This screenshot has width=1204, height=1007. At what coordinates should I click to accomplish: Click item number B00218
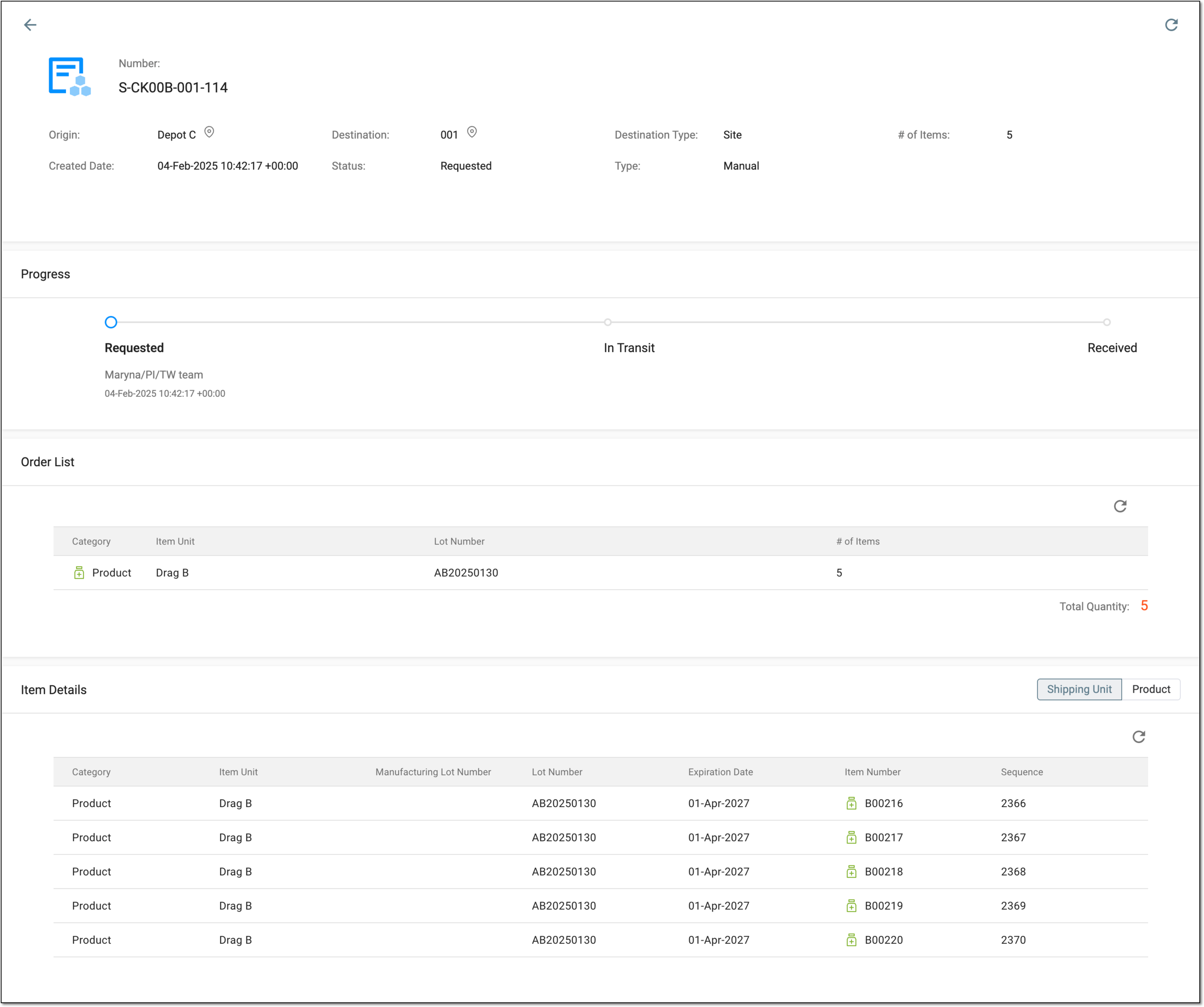(884, 872)
